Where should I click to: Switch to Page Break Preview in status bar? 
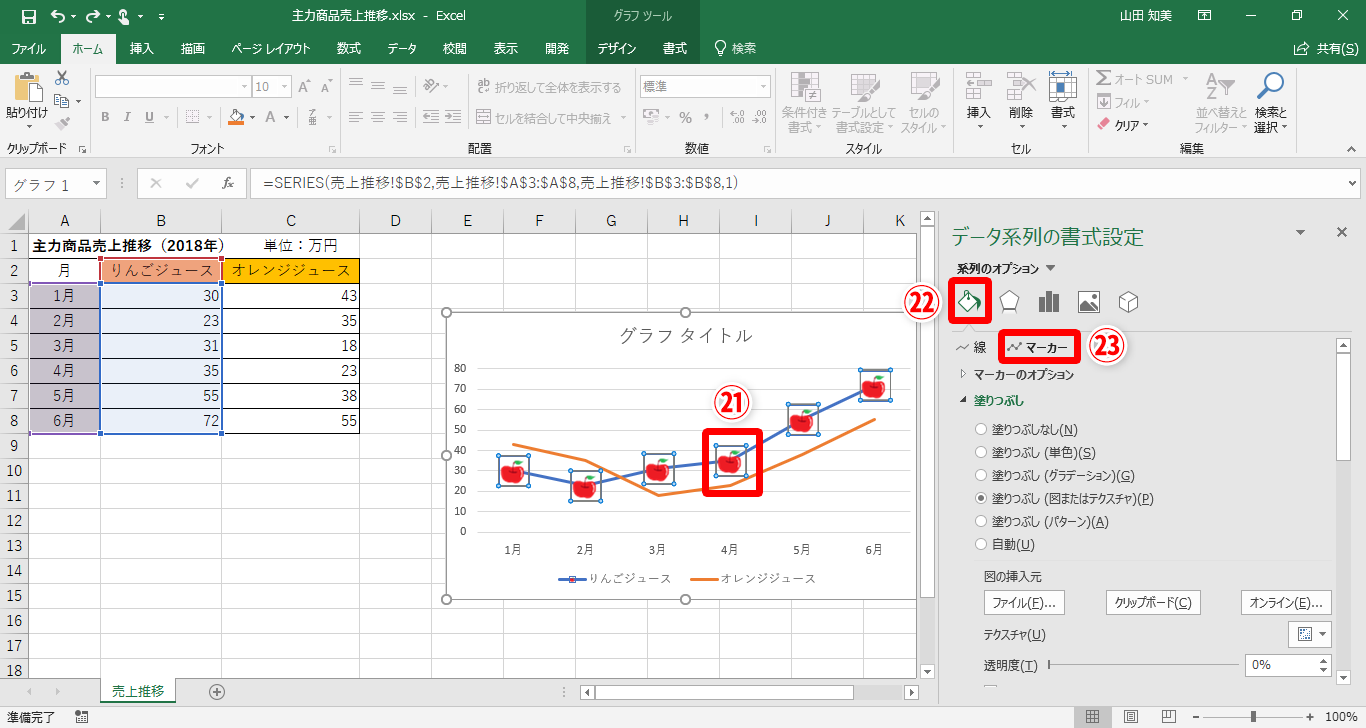click(1167, 716)
